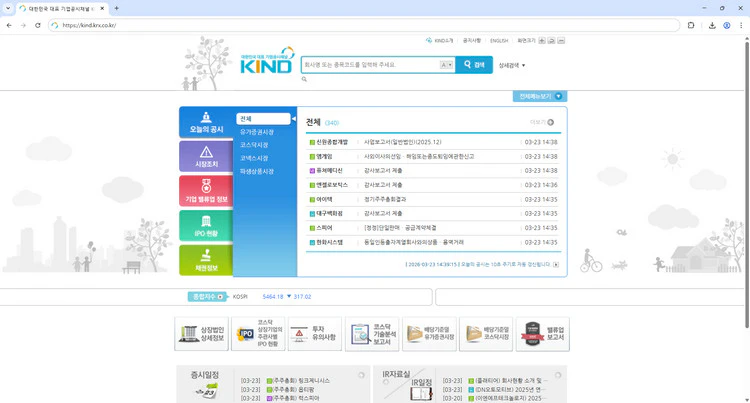Screen dimensions: 750x403
Task: Open 상장법인 상세정보 building shortcut
Action: (201, 335)
